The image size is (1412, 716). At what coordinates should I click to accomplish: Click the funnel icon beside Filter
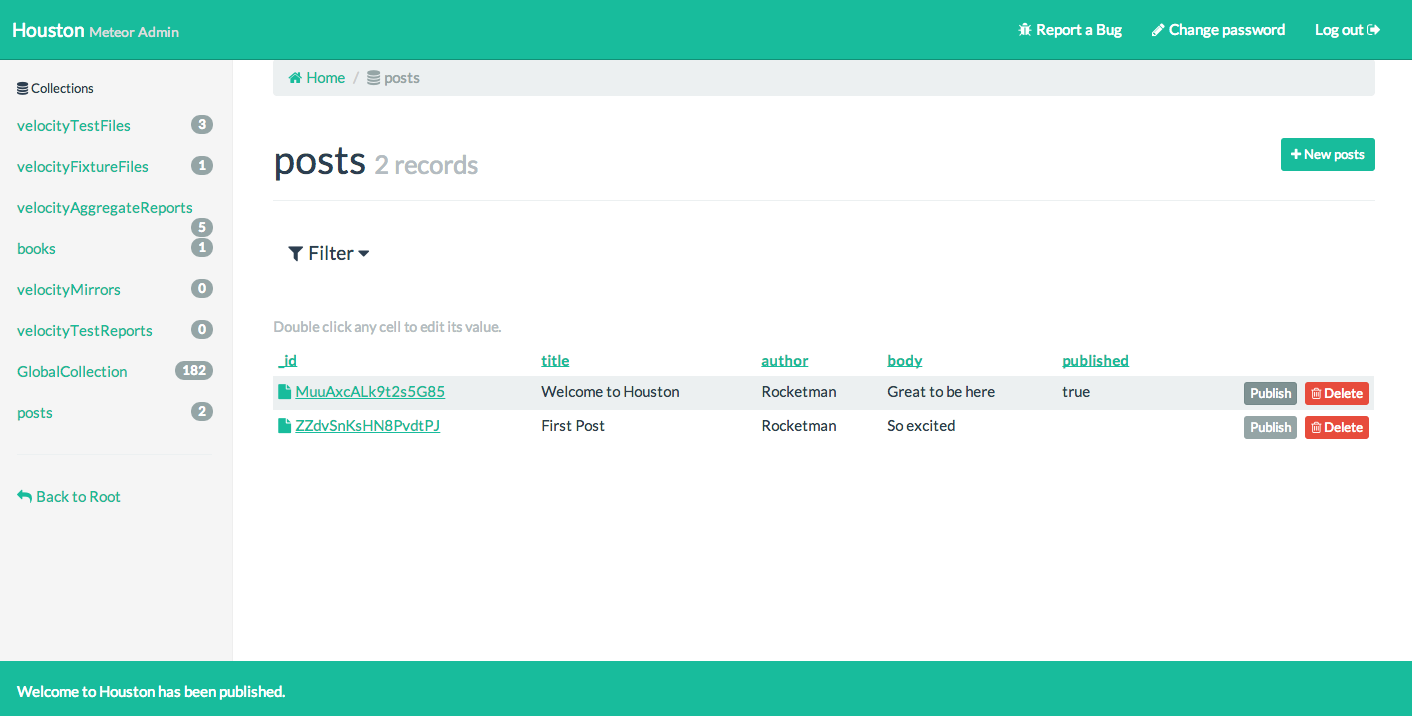click(295, 254)
